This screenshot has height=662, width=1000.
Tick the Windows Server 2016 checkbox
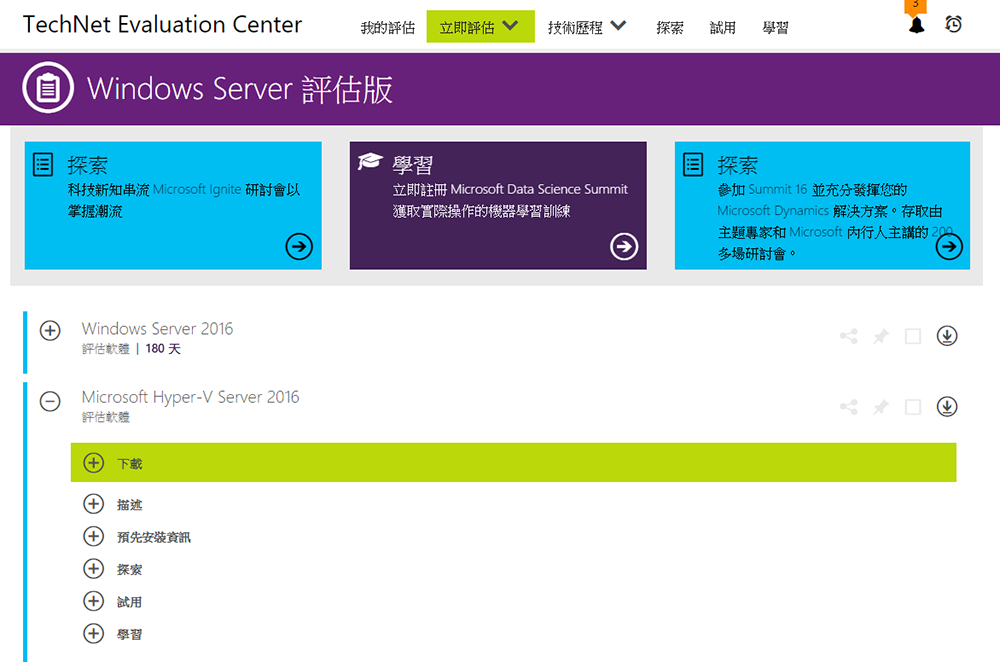913,336
